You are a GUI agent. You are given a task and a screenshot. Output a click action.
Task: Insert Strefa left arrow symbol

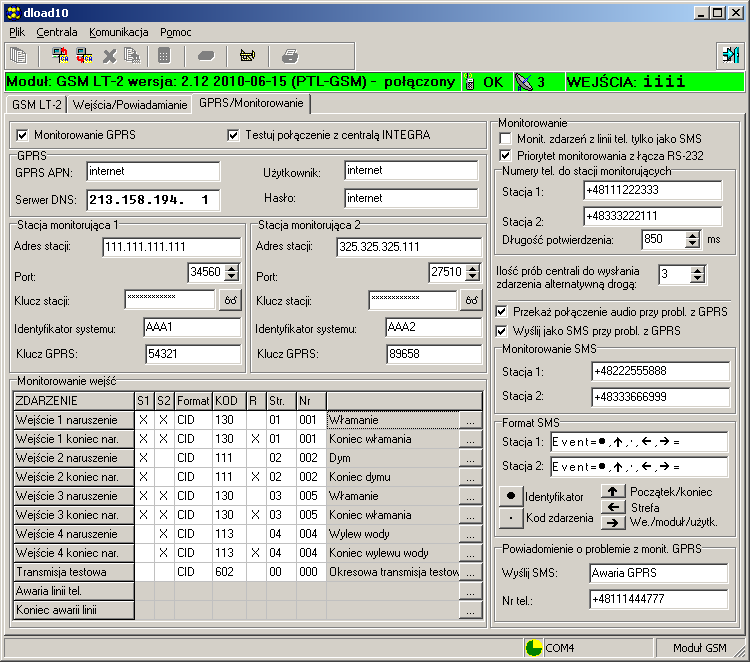(613, 507)
